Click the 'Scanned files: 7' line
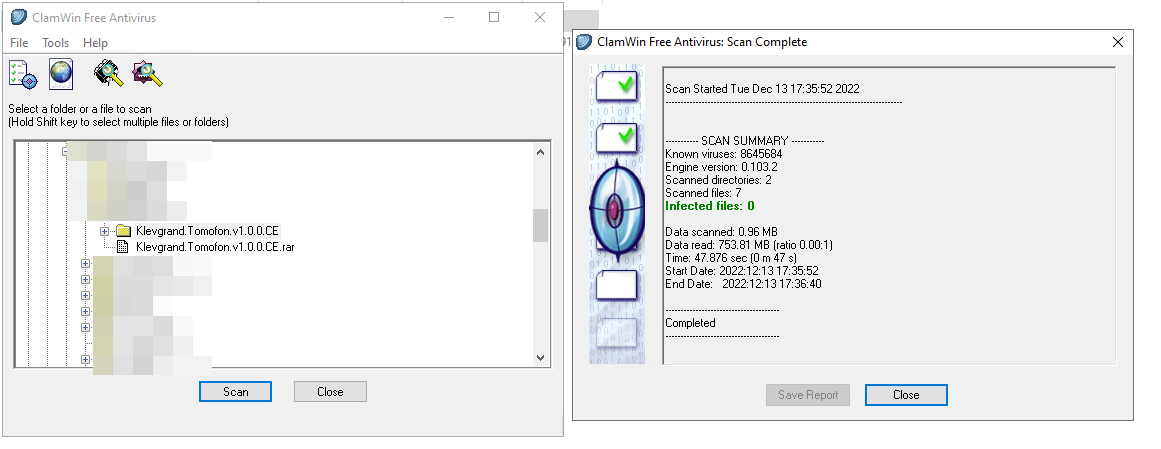Viewport: 1161px width, 449px height. pos(703,193)
